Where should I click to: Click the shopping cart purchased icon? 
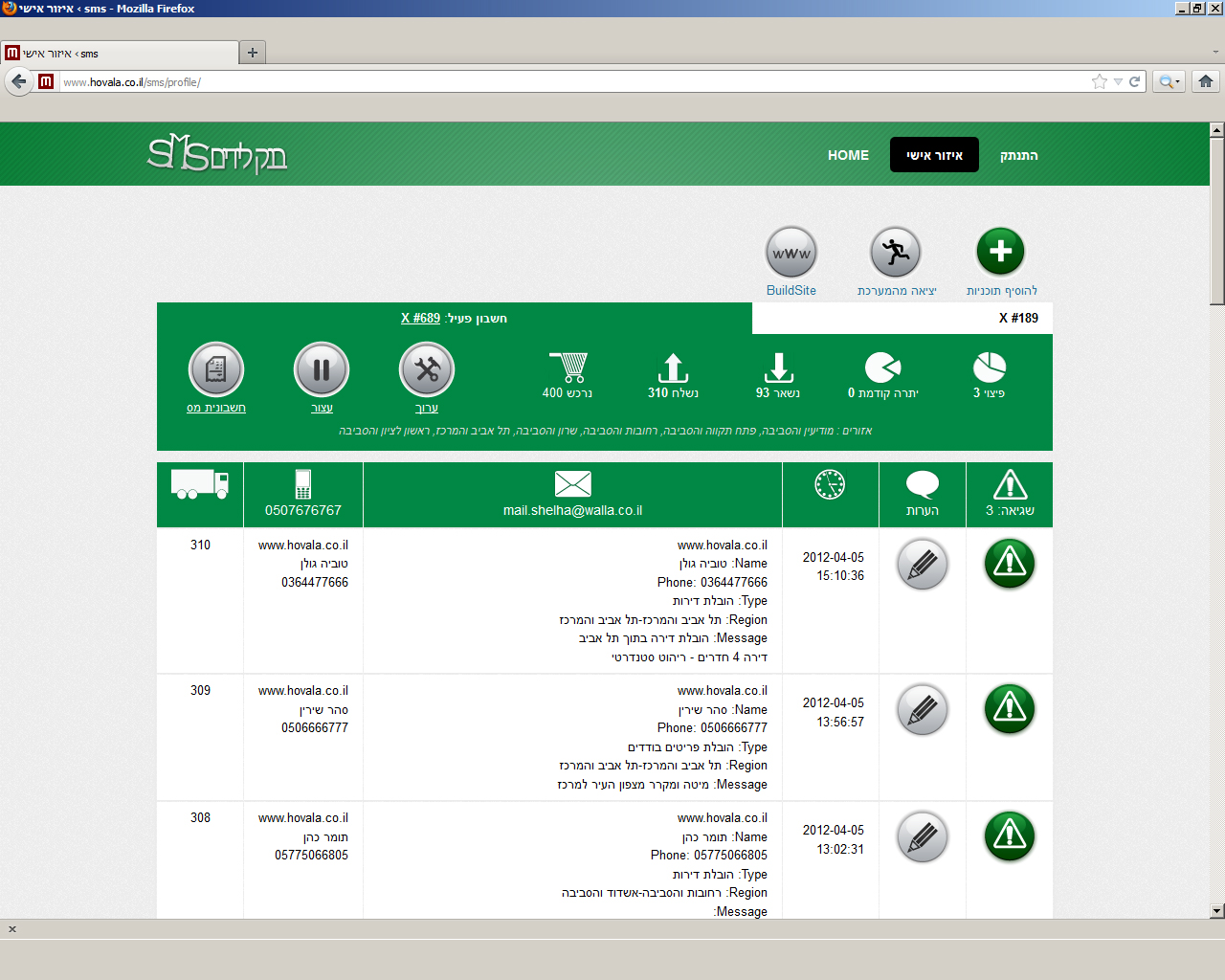click(568, 367)
